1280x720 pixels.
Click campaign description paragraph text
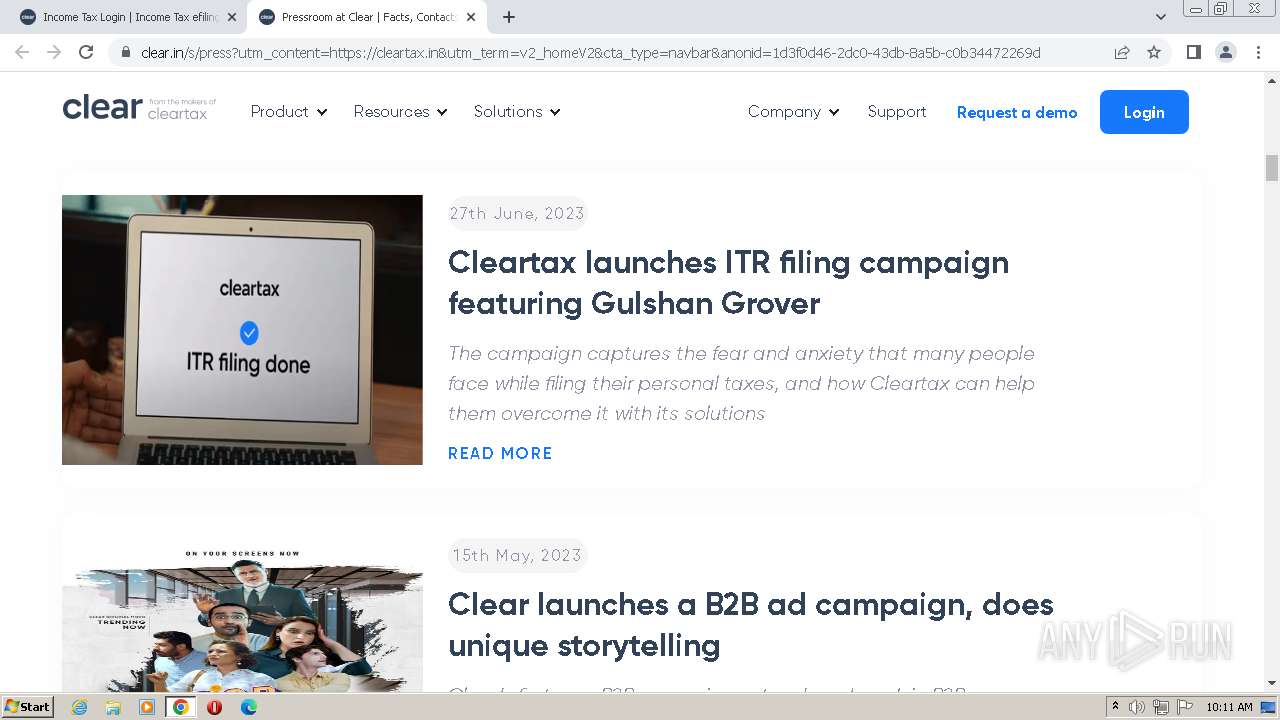[741, 383]
